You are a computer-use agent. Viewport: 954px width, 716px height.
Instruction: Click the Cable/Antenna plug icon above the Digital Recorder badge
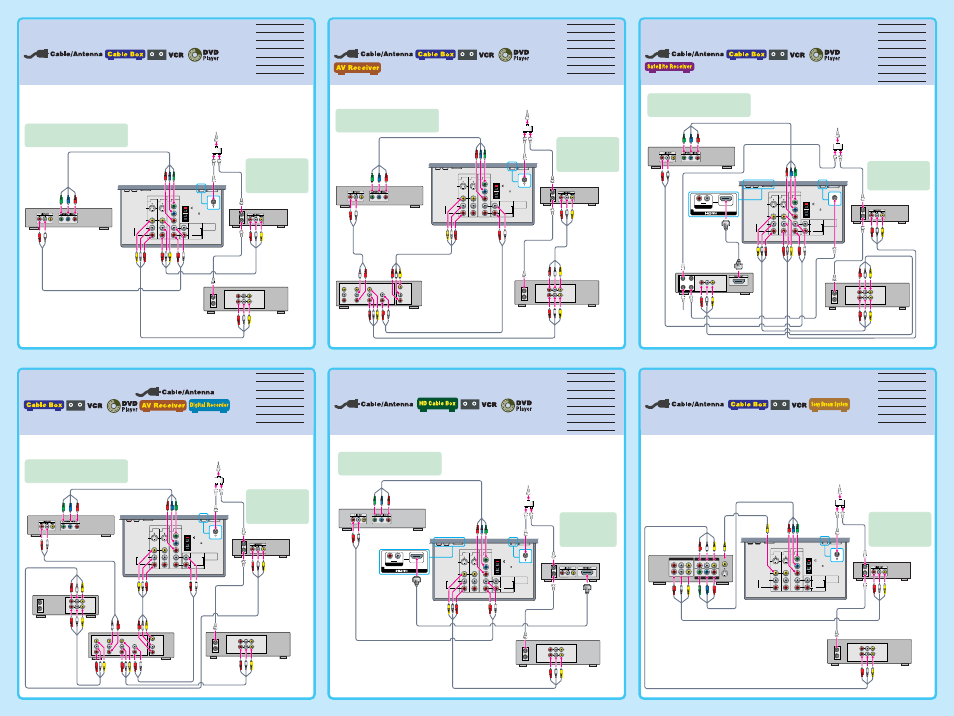pyautogui.click(x=148, y=392)
